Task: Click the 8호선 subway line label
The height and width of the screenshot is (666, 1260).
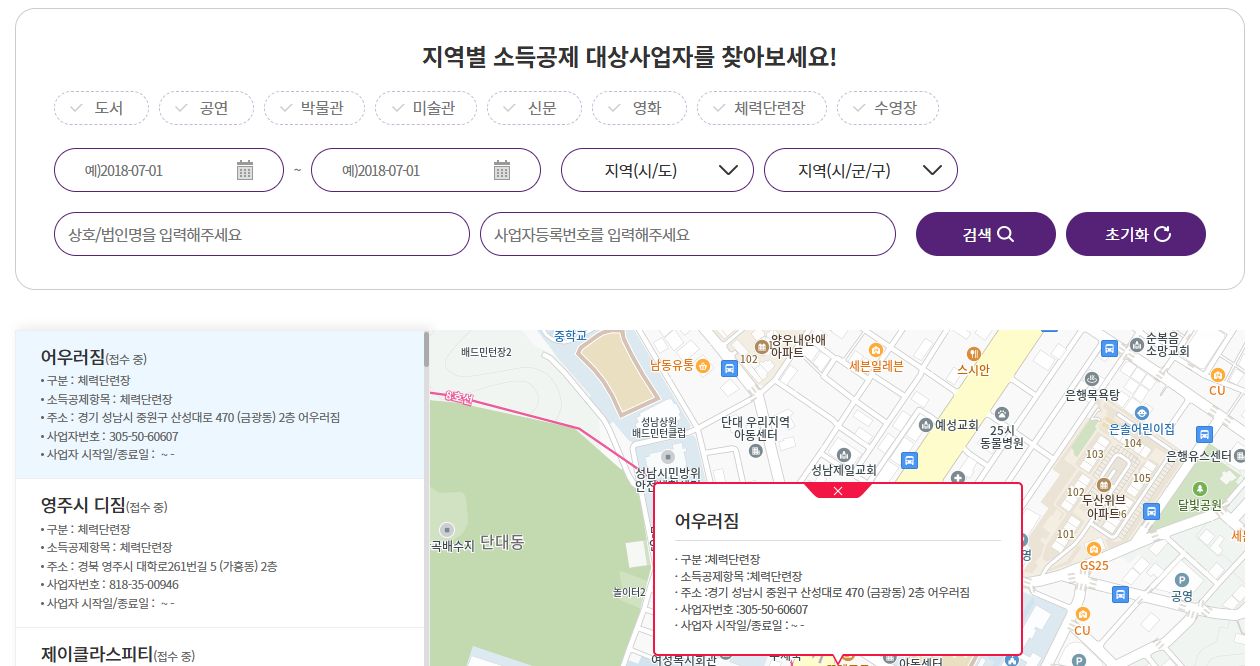Action: 458,400
